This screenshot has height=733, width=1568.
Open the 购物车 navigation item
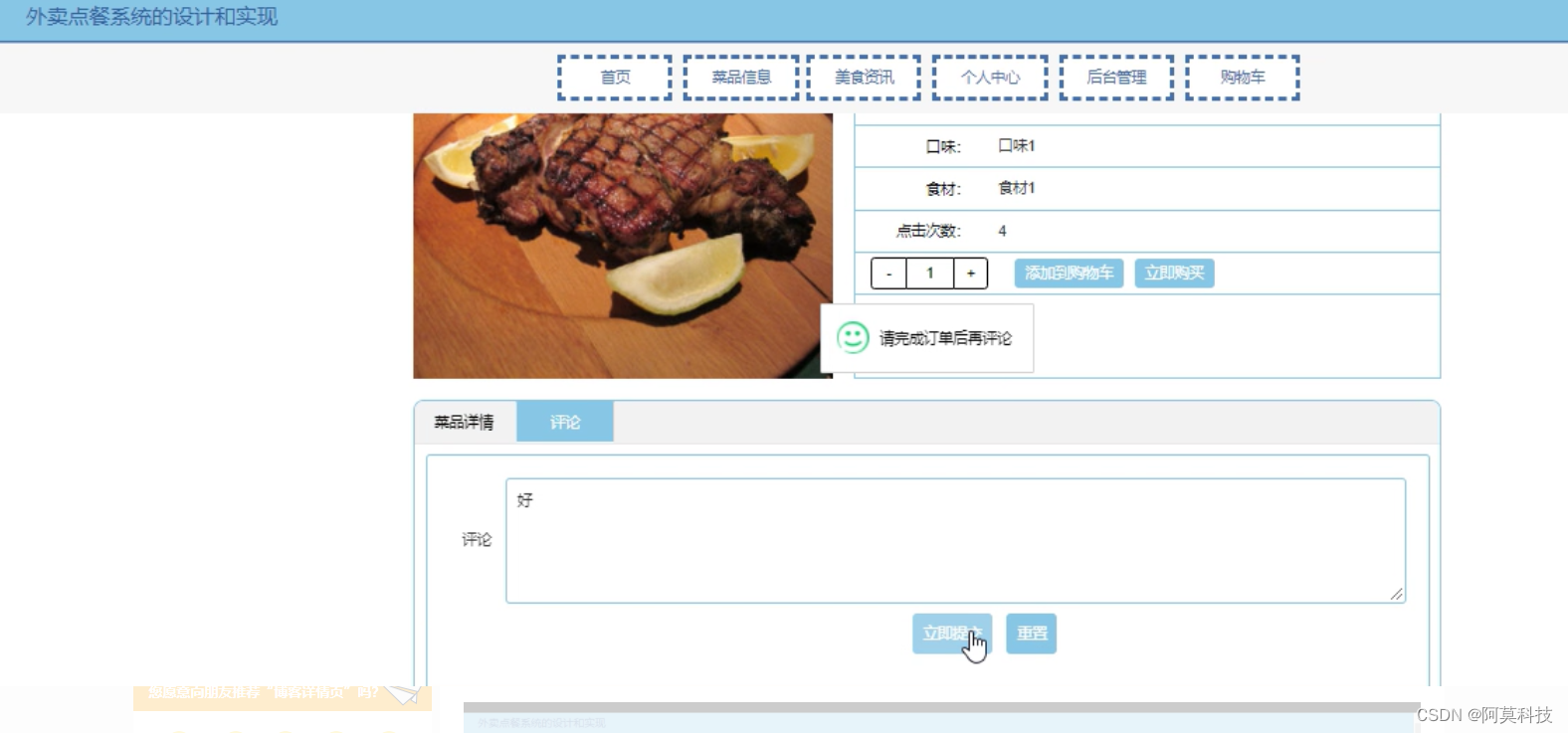coord(1243,78)
